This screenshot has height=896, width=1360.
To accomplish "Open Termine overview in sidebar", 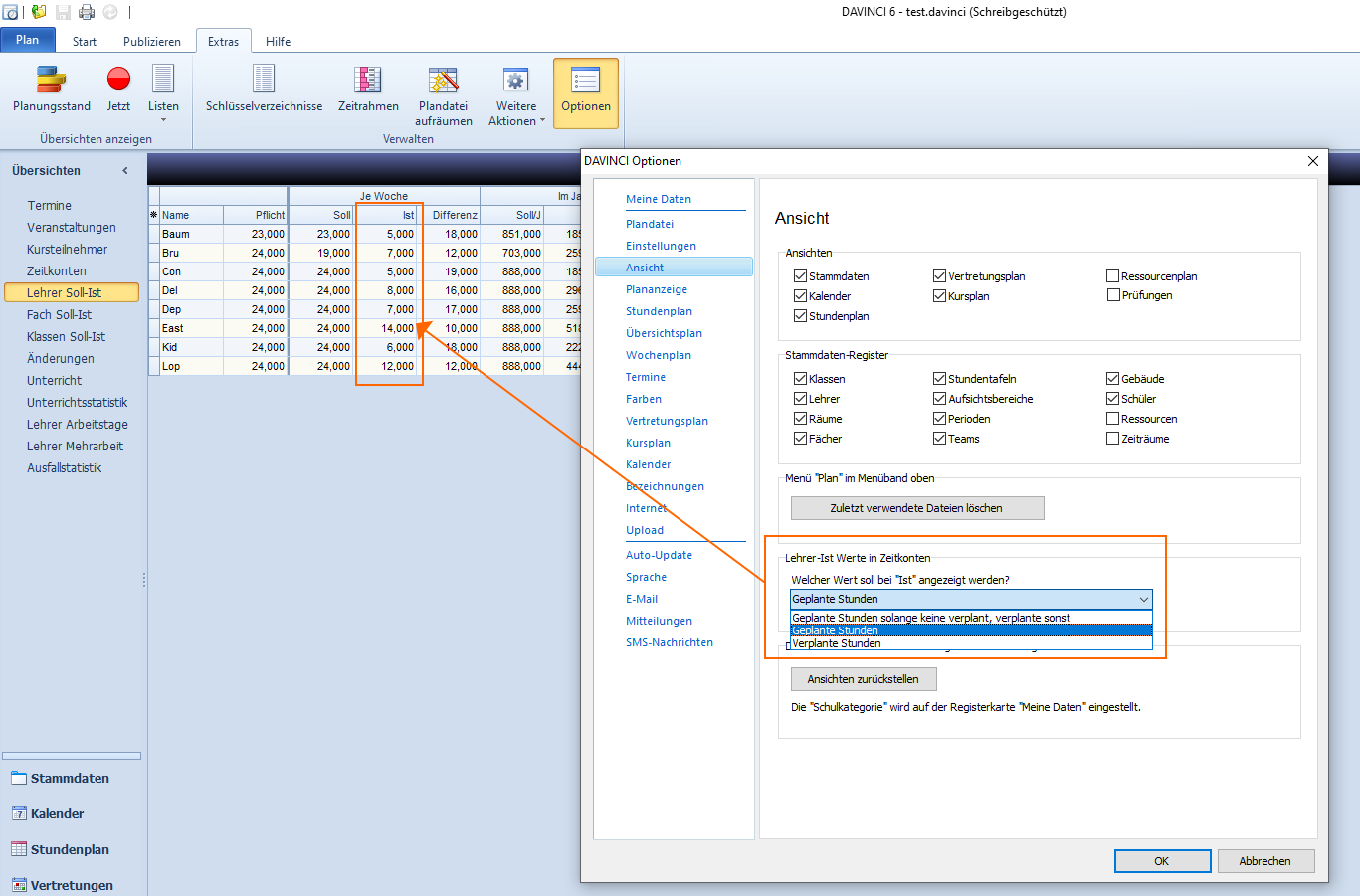I will [50, 205].
